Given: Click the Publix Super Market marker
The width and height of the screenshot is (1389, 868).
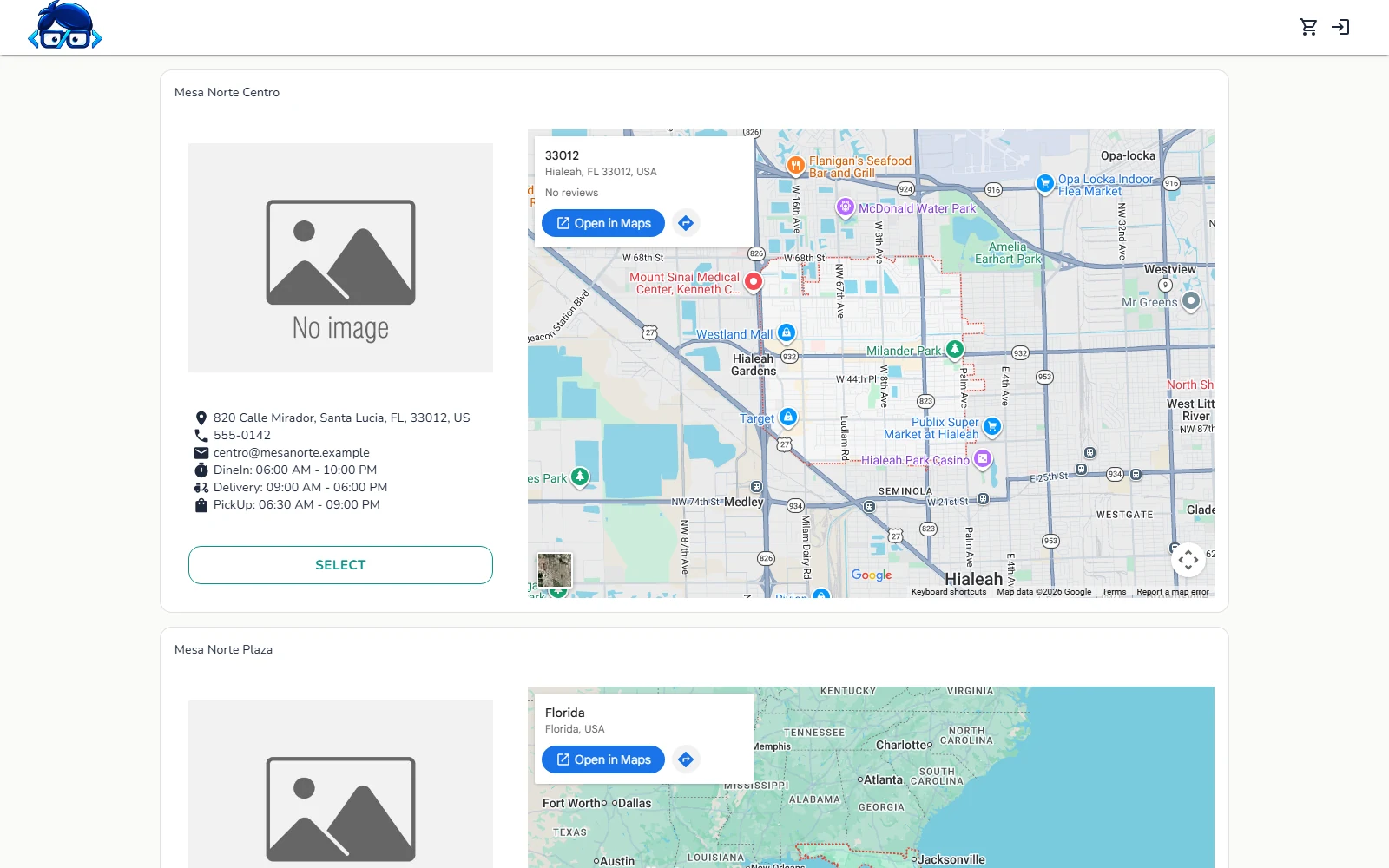Looking at the screenshot, I should 992,426.
